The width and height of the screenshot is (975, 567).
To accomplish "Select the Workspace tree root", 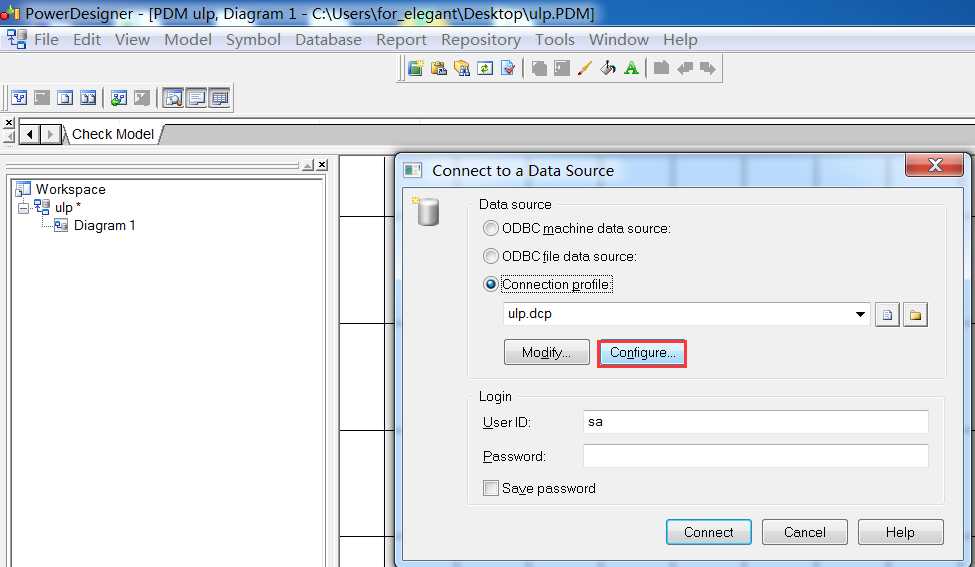I will click(x=70, y=189).
